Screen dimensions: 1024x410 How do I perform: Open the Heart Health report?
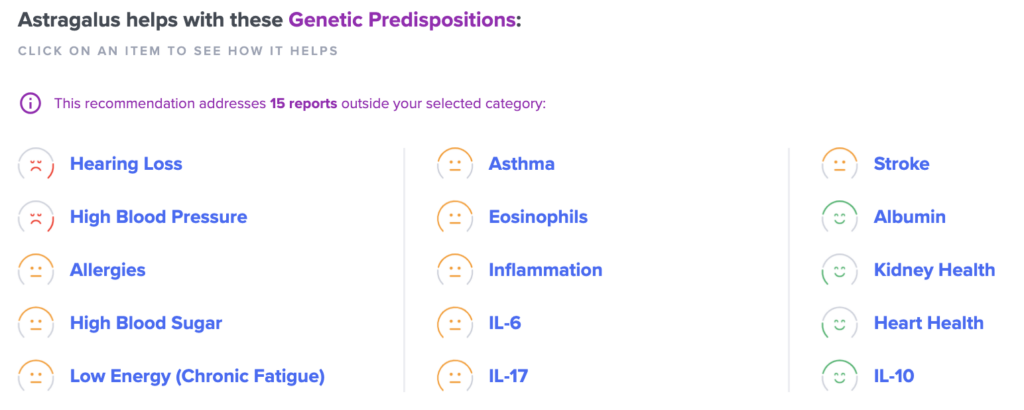click(x=929, y=323)
